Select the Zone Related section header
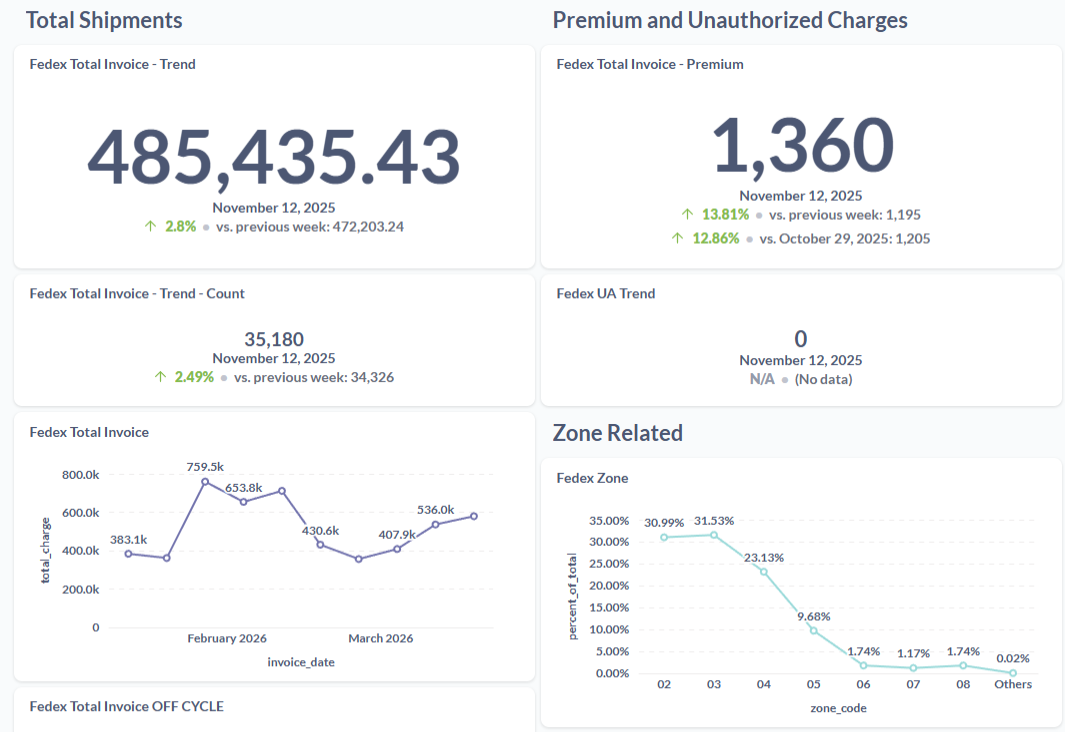Image resolution: width=1065 pixels, height=732 pixels. pyautogui.click(x=617, y=433)
